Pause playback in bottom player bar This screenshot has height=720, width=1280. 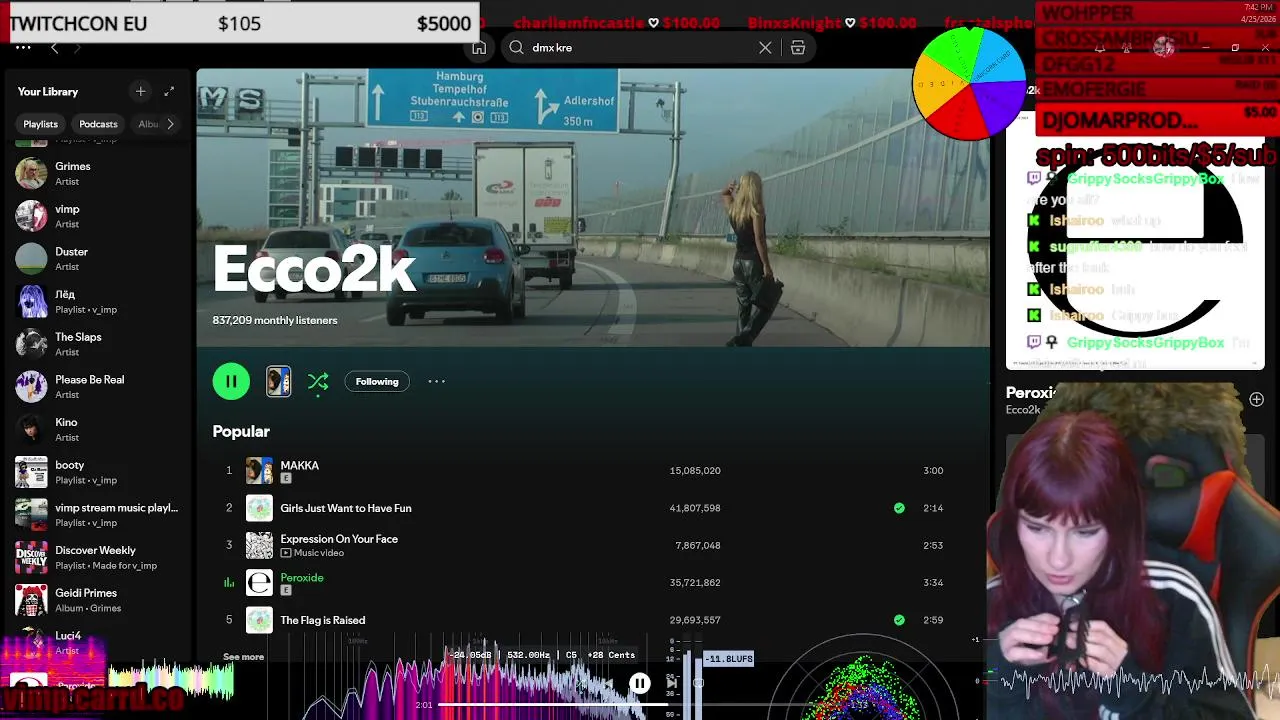click(639, 684)
